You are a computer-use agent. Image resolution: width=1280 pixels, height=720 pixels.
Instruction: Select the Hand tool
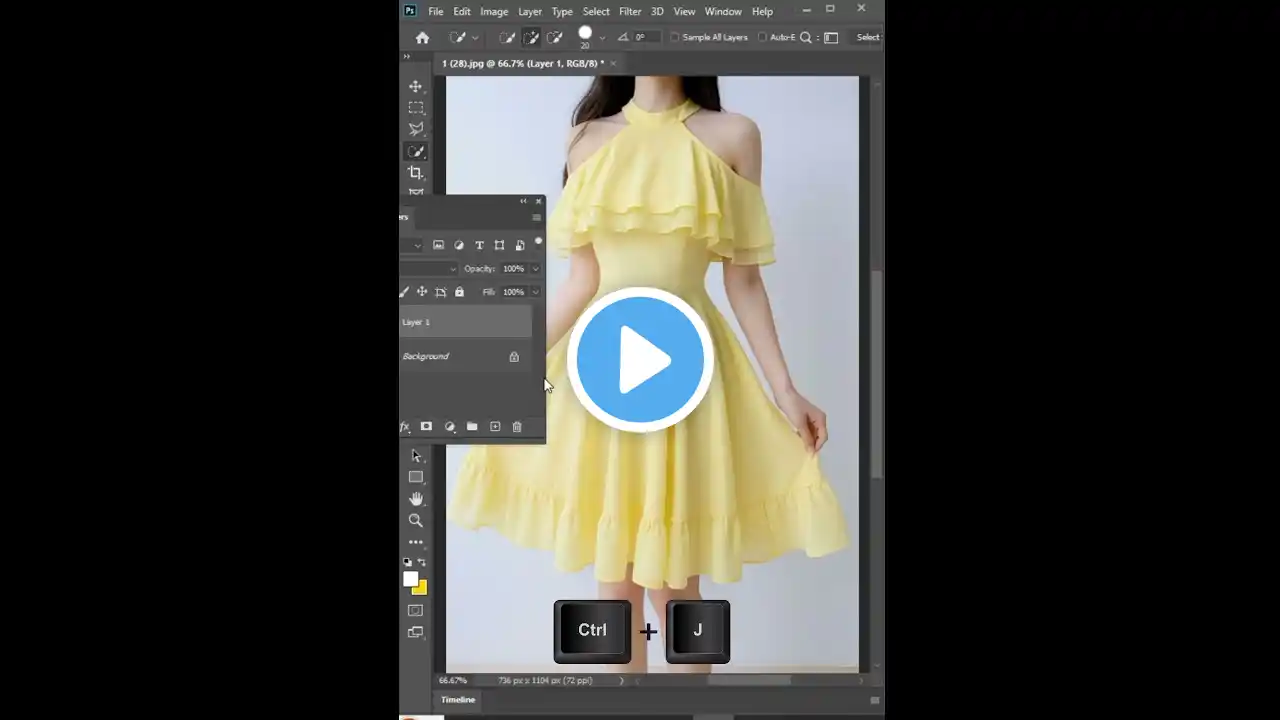416,498
